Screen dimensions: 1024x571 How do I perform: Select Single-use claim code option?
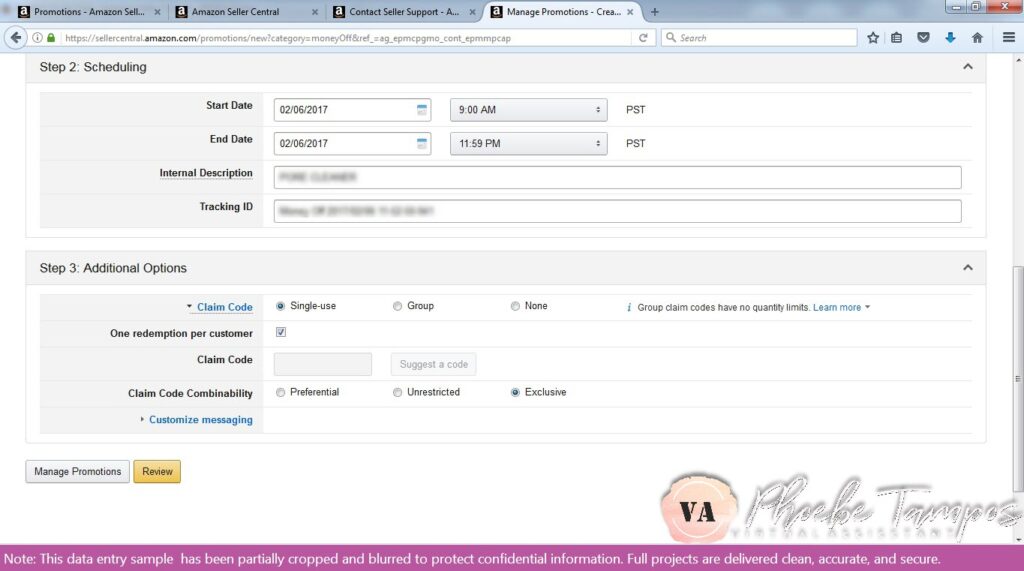click(280, 306)
